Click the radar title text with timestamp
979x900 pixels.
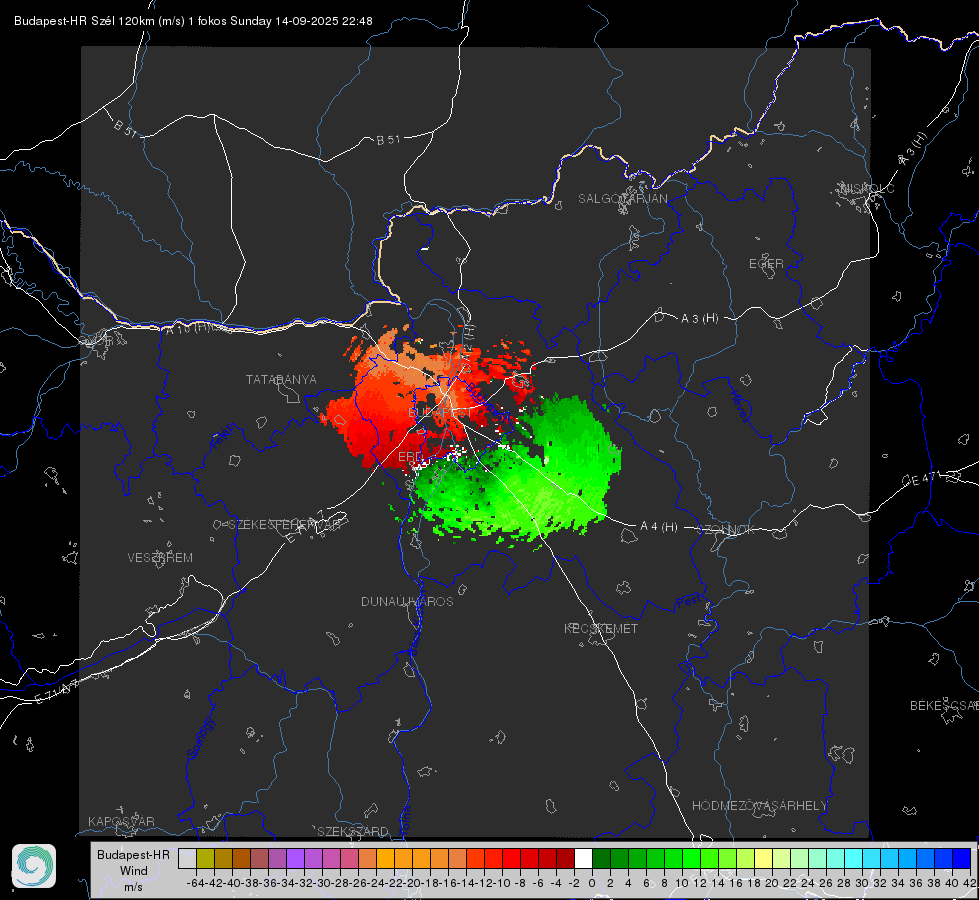tap(193, 21)
